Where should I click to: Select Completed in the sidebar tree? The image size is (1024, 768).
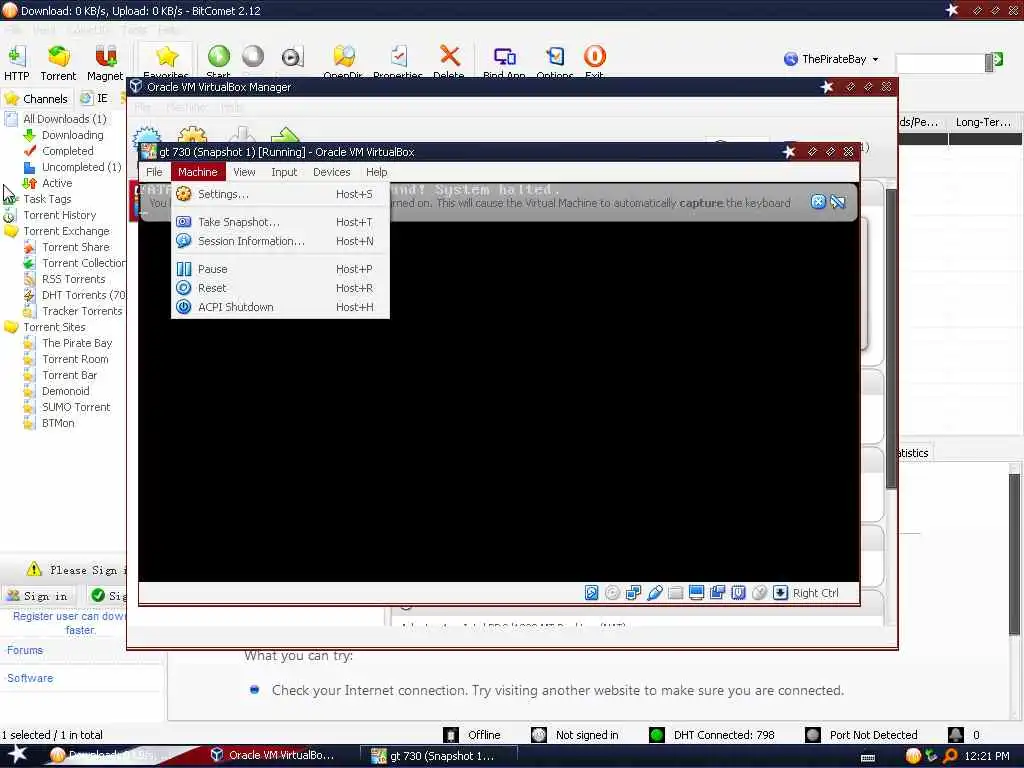[68, 151]
